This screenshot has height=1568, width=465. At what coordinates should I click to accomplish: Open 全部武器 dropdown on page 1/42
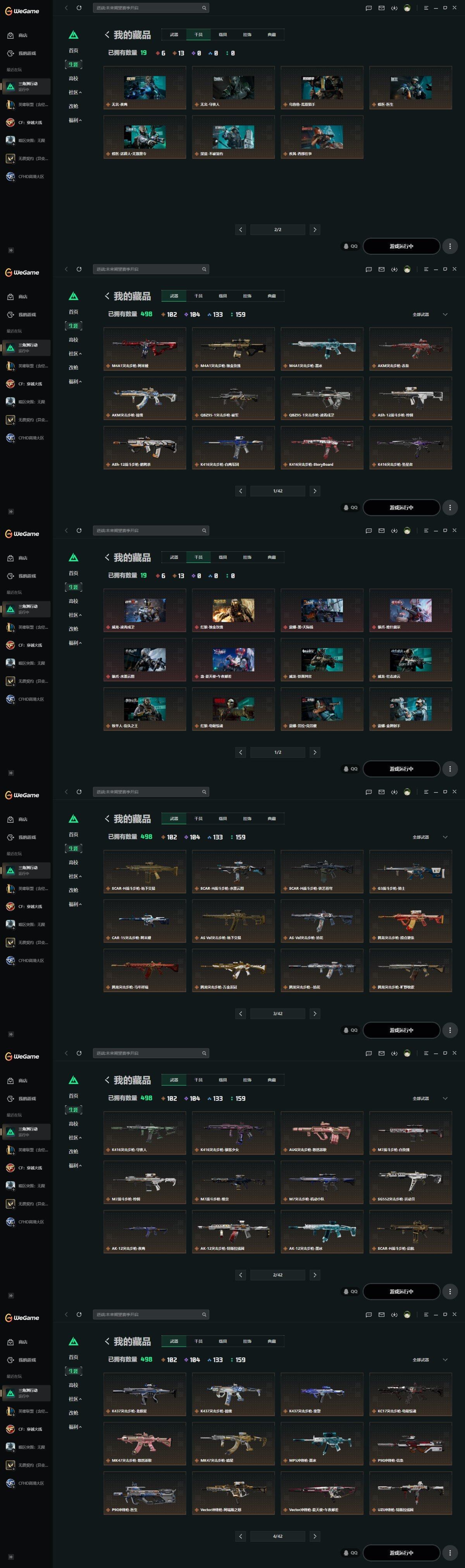[430, 314]
